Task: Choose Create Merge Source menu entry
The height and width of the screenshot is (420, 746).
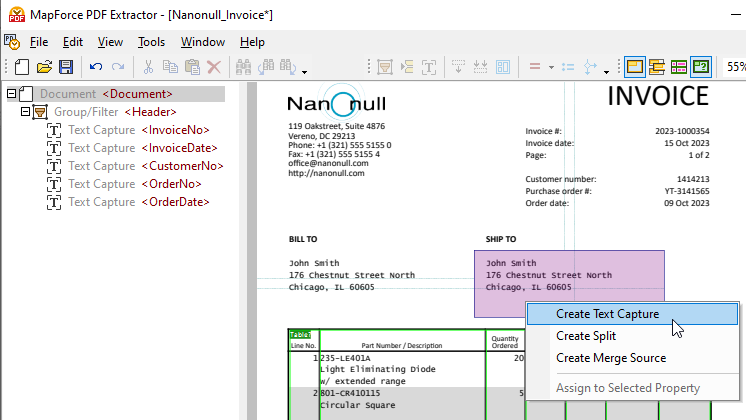Action: [x=610, y=358]
